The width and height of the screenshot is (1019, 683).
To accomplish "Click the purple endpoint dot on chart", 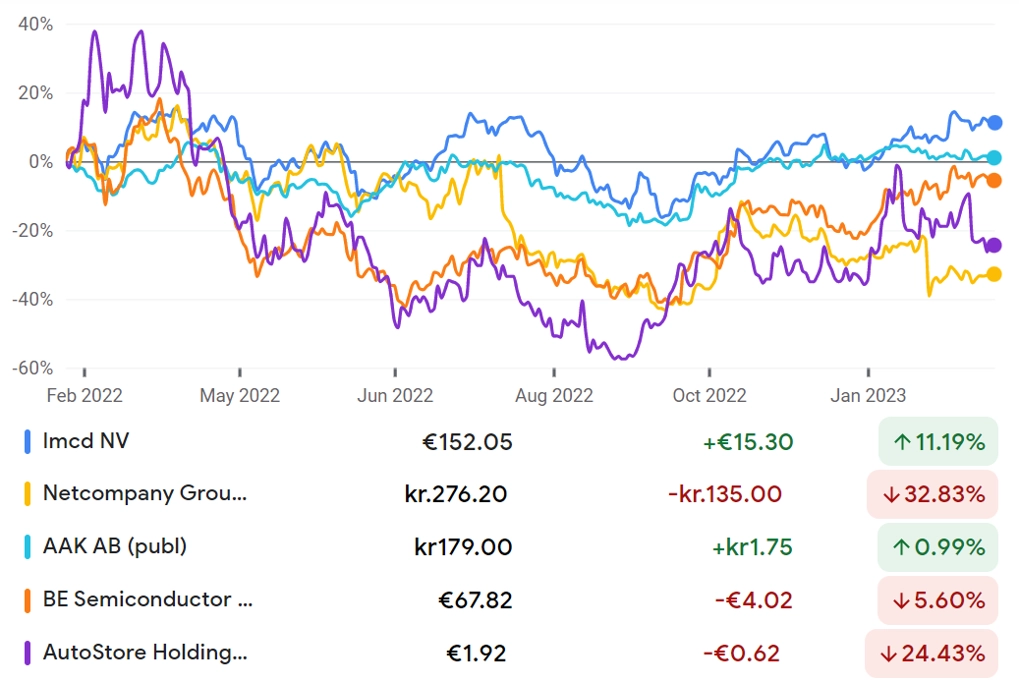I will pyautogui.click(x=994, y=245).
